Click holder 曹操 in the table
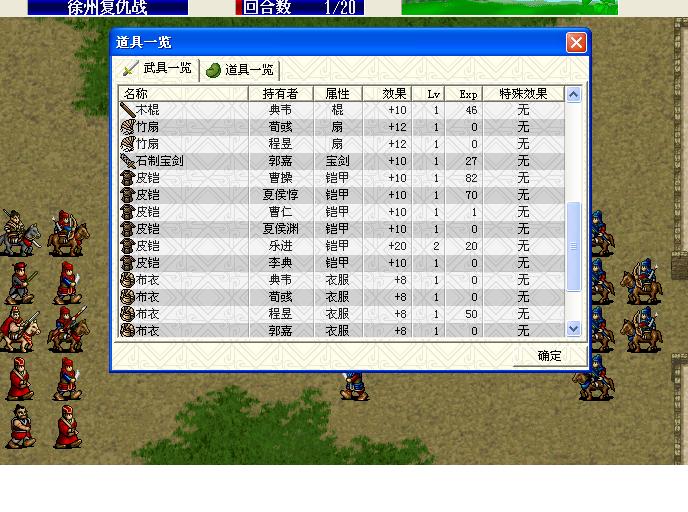Screen dimensions: 688x512 pos(280,178)
